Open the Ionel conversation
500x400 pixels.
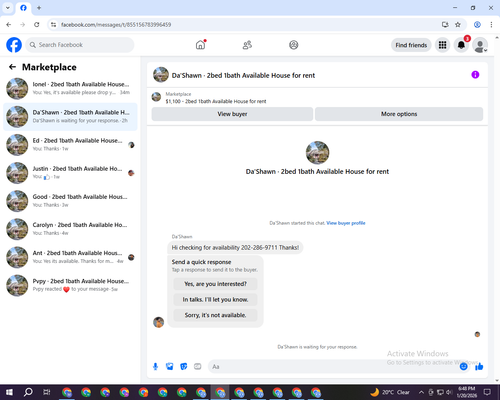point(70,89)
